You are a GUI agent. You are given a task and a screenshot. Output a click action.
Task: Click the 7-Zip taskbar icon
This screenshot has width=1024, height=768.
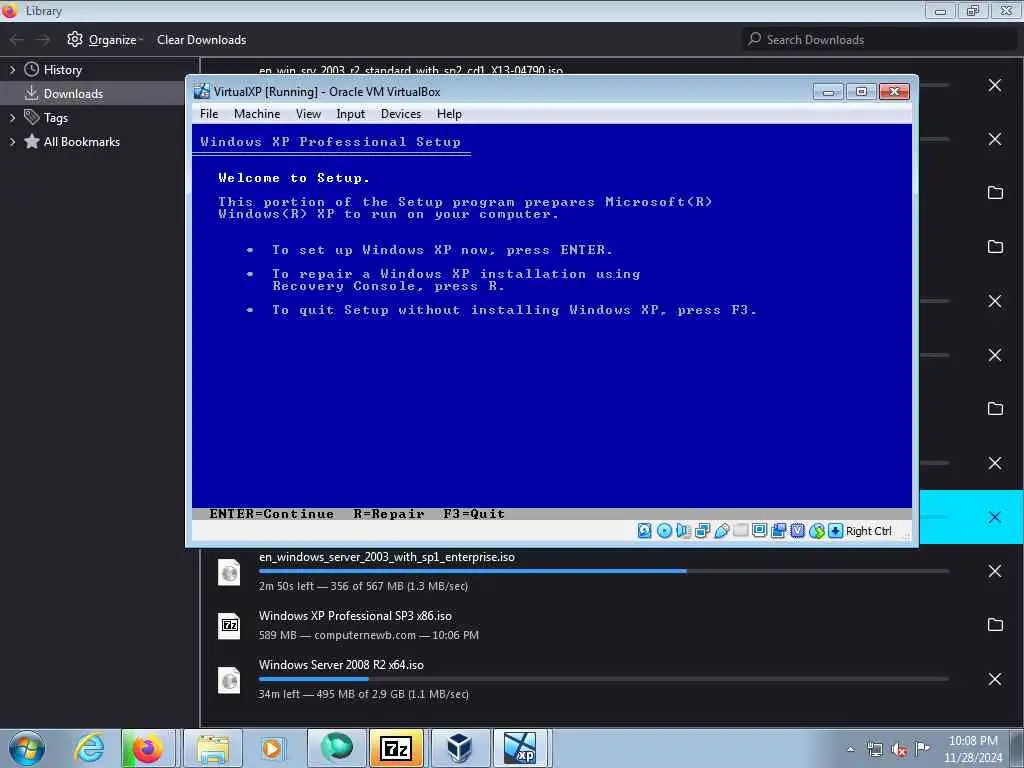396,748
